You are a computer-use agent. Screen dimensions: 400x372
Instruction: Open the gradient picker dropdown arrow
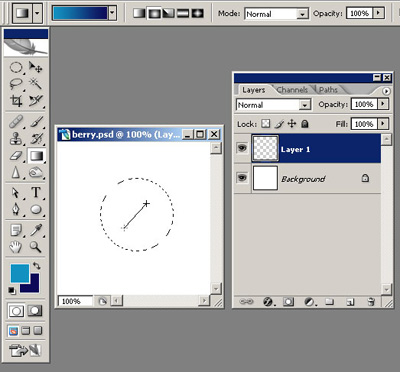[x=112, y=13]
